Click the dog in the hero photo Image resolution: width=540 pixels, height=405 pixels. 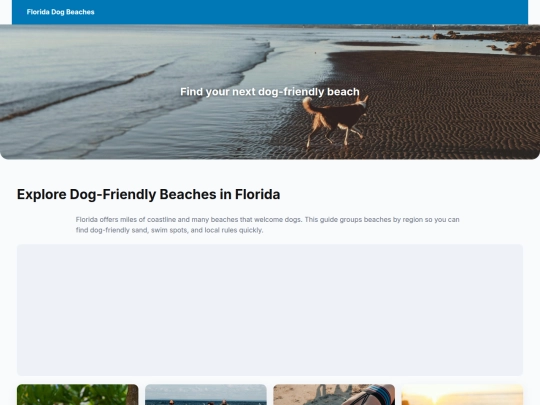336,121
